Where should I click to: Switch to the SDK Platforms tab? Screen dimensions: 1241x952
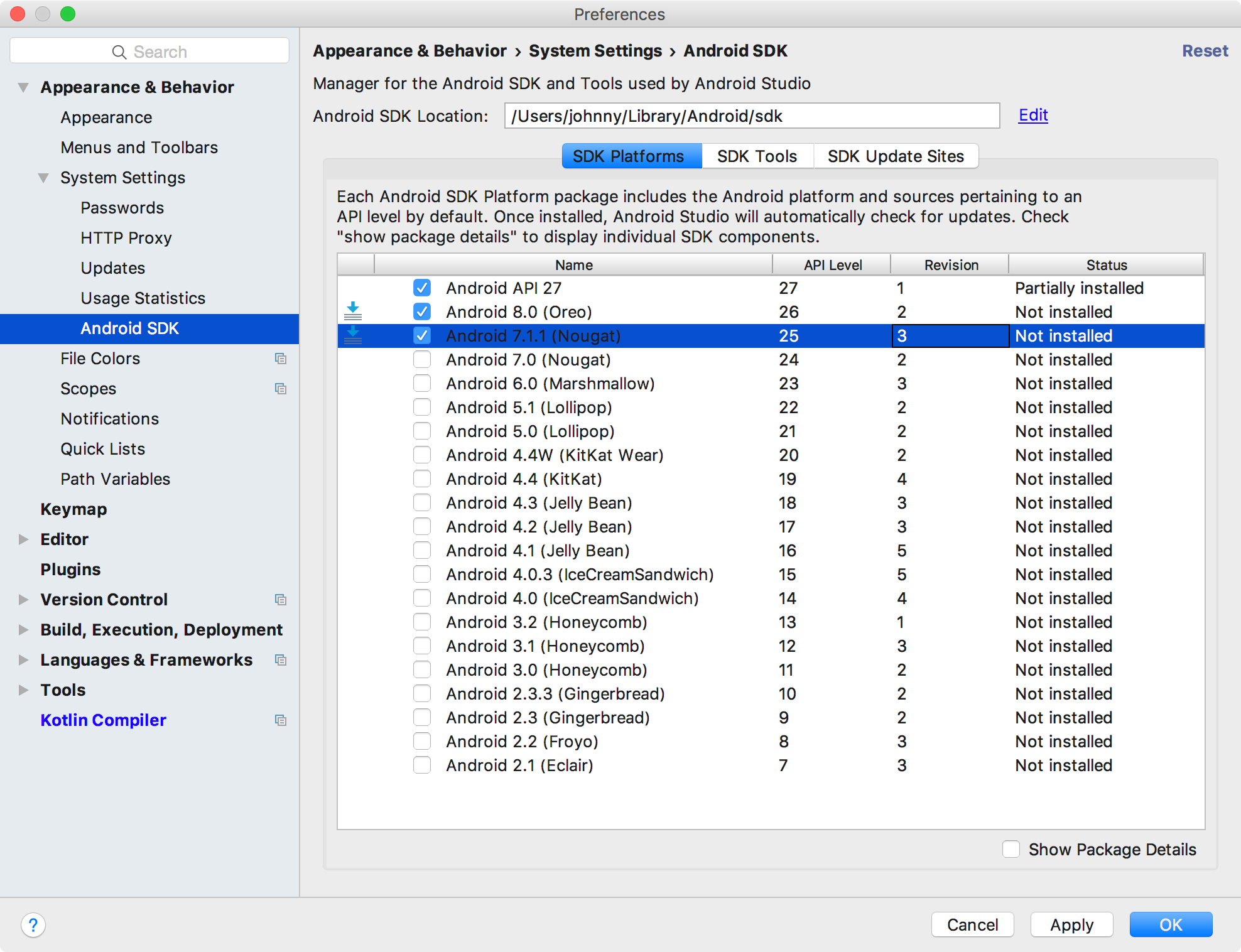click(631, 156)
